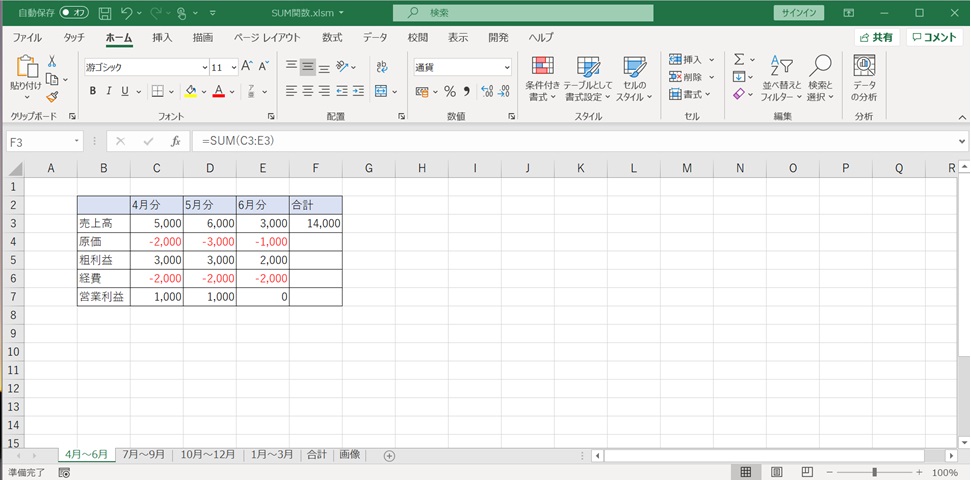Open the 数式 (Formulas) ribbon tab
This screenshot has height=482, width=971.
(332, 37)
